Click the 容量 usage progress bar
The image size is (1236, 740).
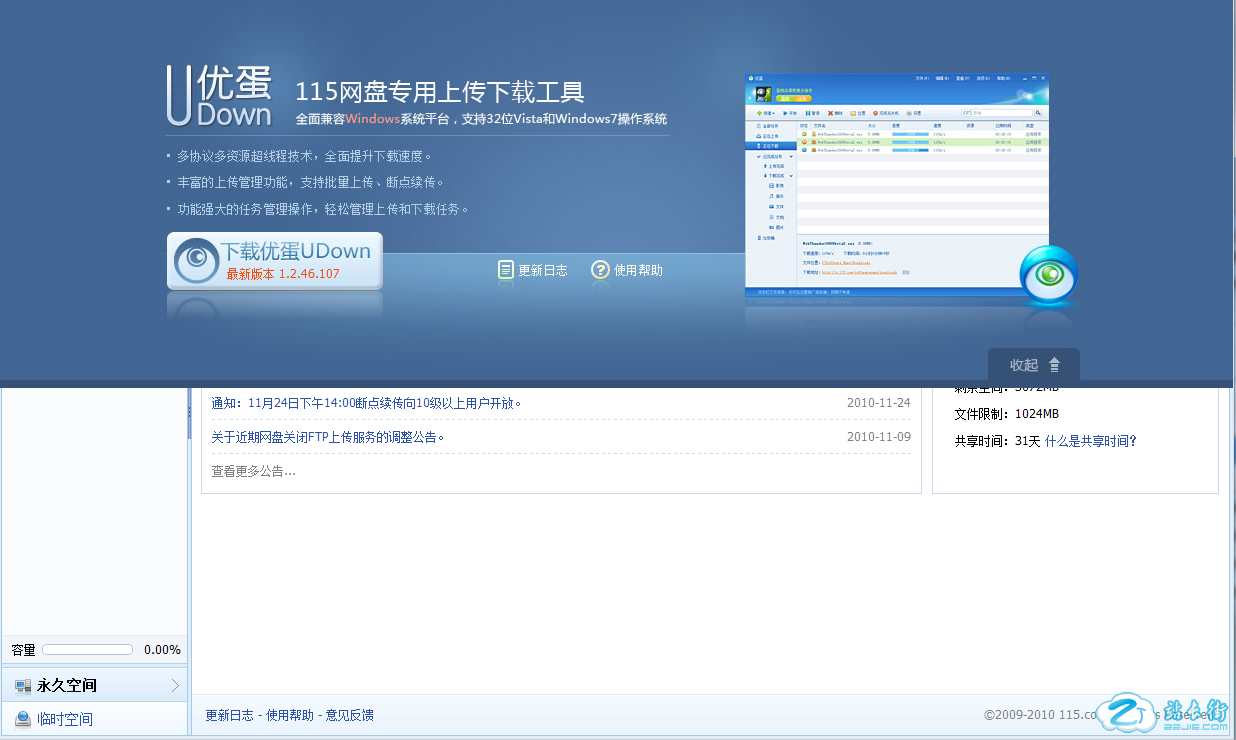pyautogui.click(x=88, y=650)
